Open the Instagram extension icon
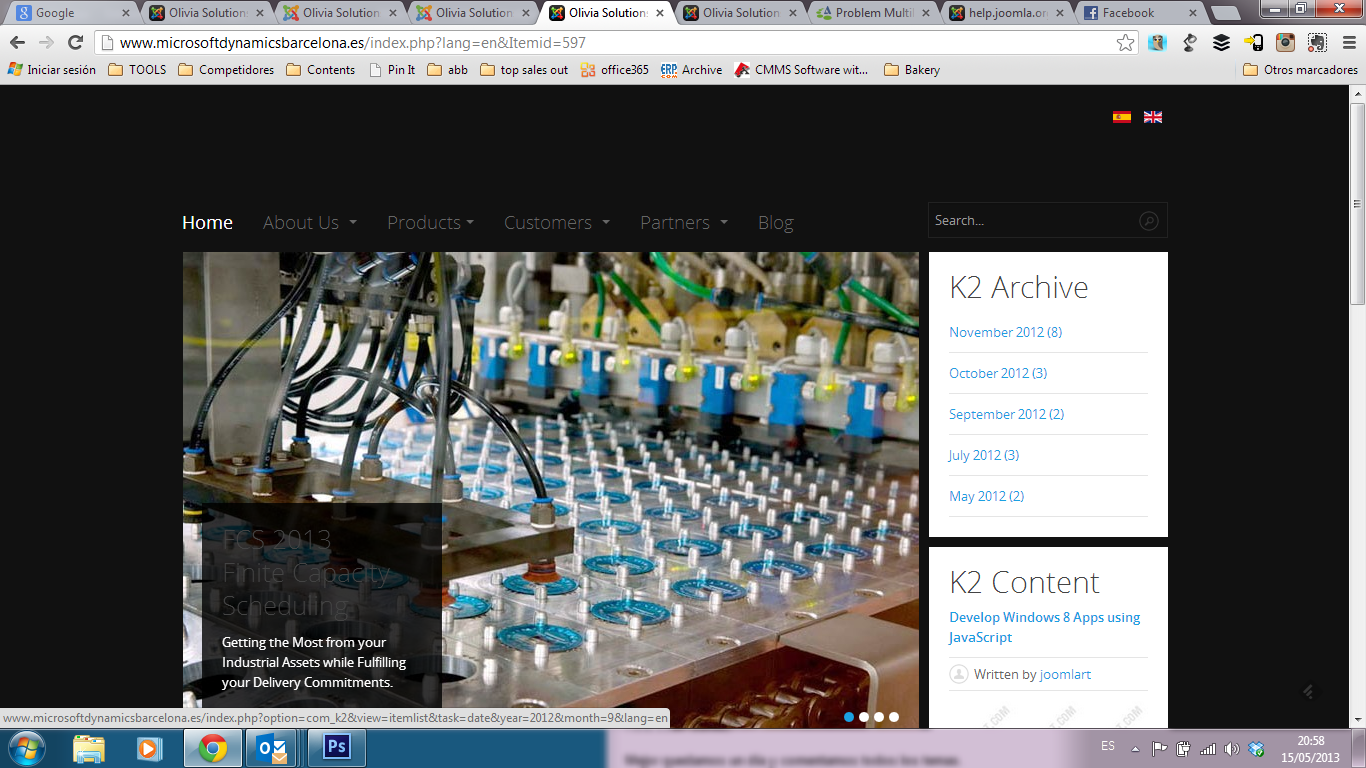 pyautogui.click(x=1285, y=43)
